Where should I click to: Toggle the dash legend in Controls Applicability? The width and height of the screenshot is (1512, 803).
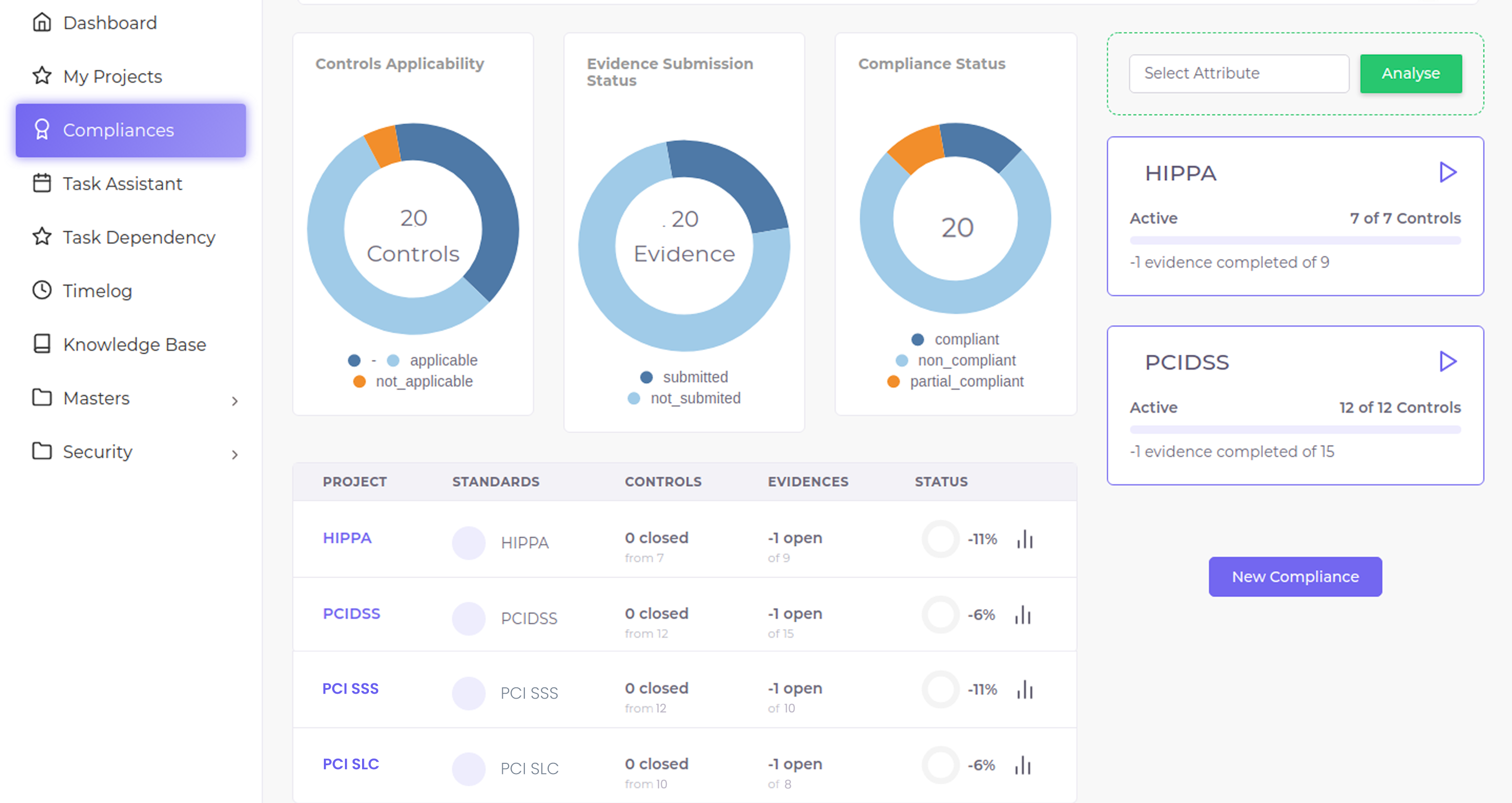(362, 360)
